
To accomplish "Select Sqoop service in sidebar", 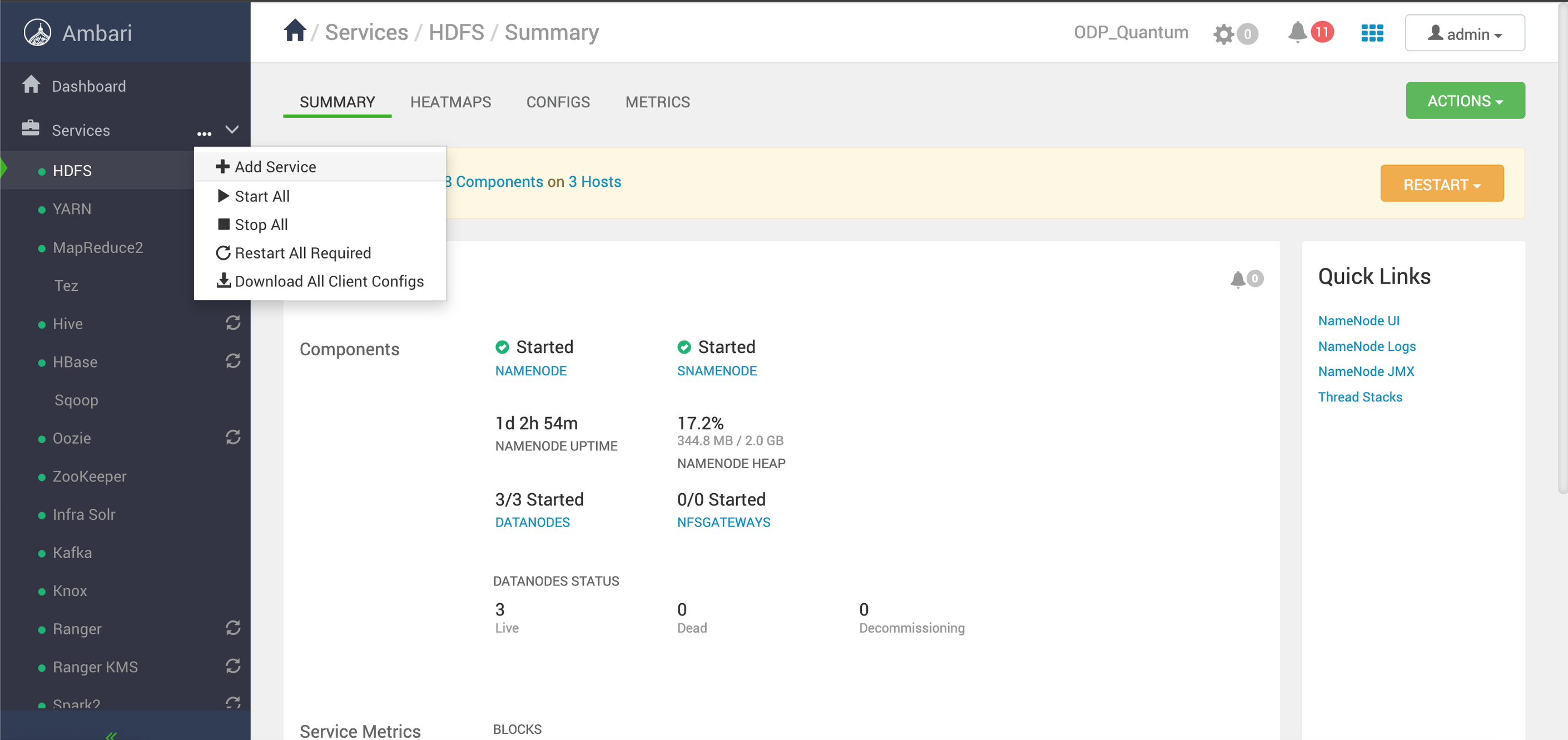I will pyautogui.click(x=76, y=400).
